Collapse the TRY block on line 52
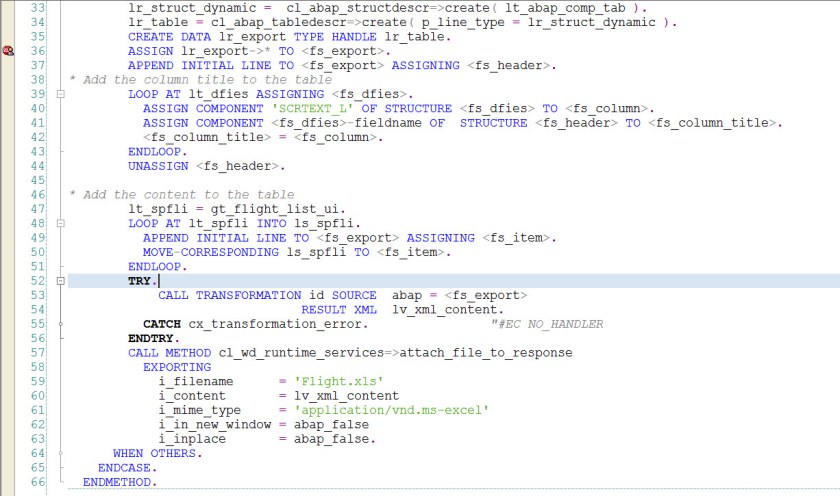This screenshot has width=840, height=496. click(x=61, y=281)
